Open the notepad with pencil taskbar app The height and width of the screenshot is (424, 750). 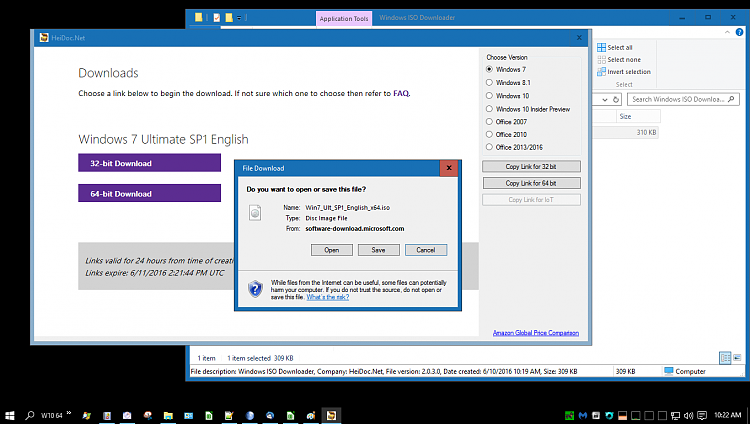click(x=229, y=415)
